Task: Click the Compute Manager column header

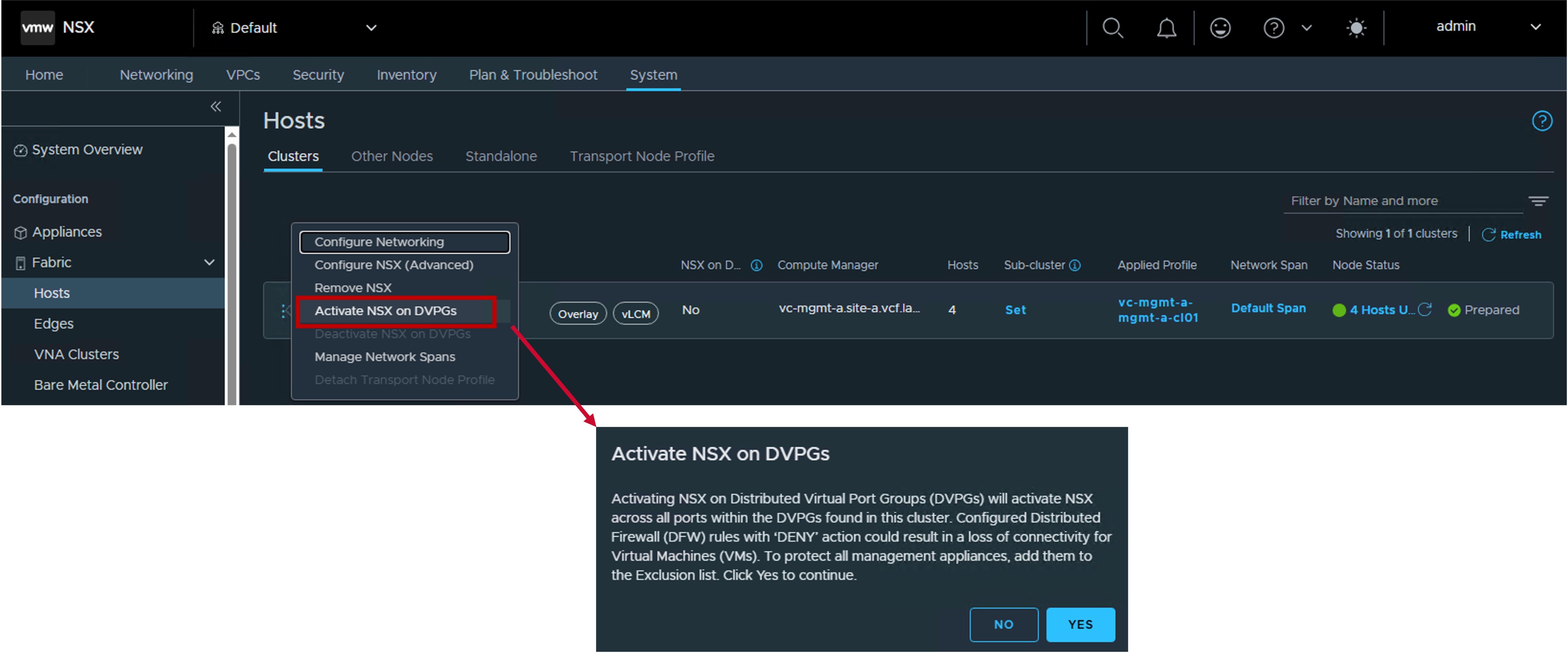Action: point(827,265)
